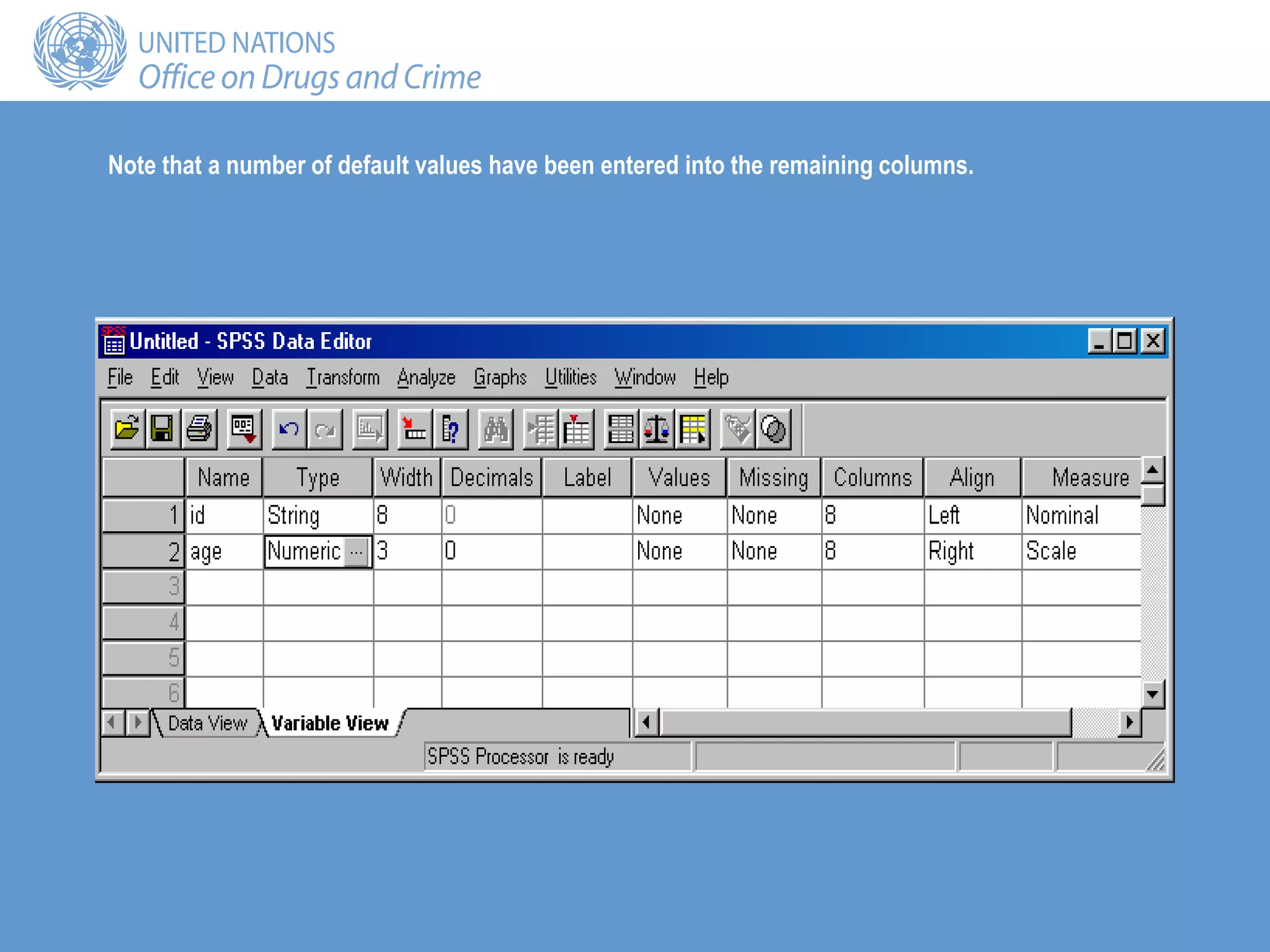1270x952 pixels.
Task: Click the tab scroll left arrow
Action: (x=112, y=723)
